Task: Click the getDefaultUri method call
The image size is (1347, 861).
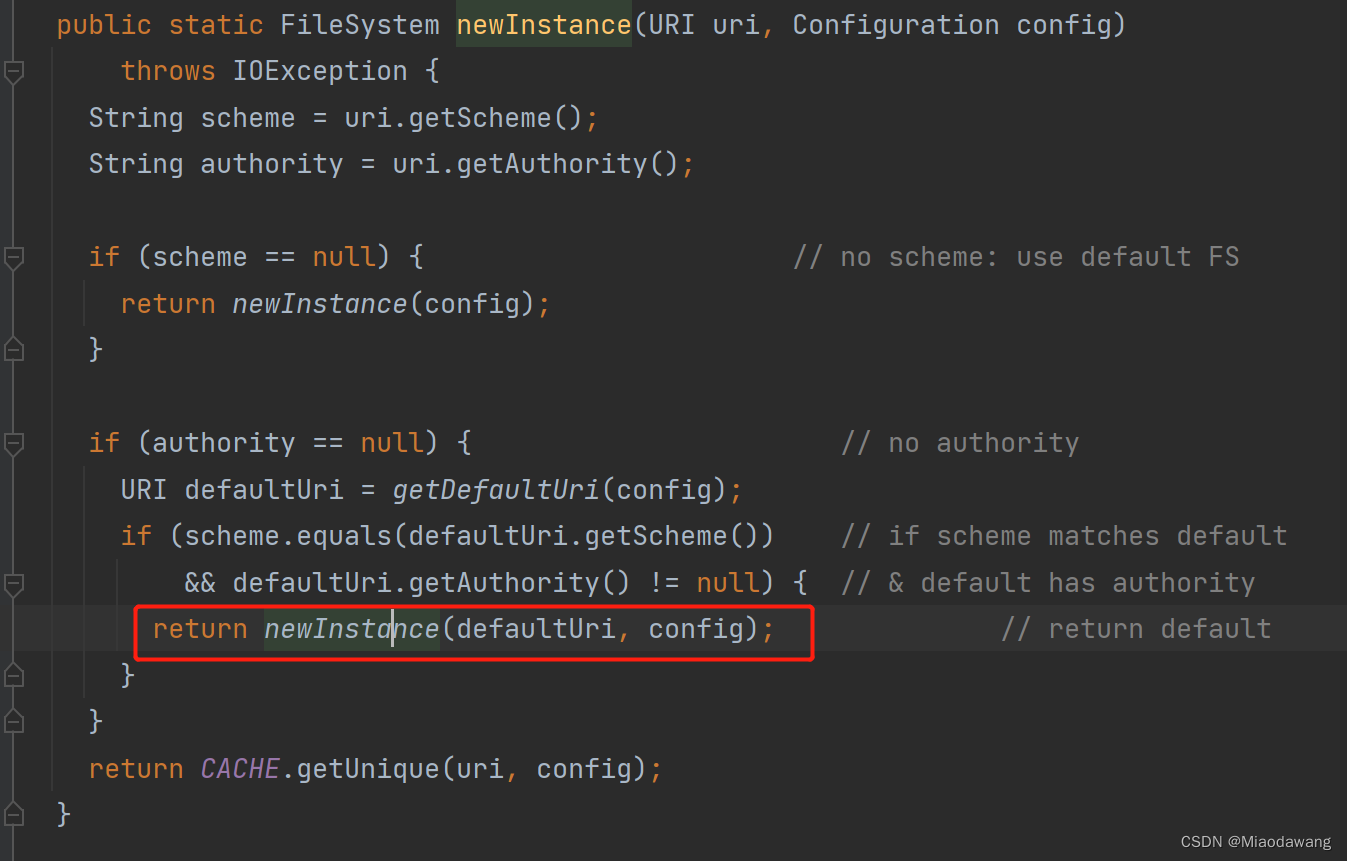Action: [496, 490]
